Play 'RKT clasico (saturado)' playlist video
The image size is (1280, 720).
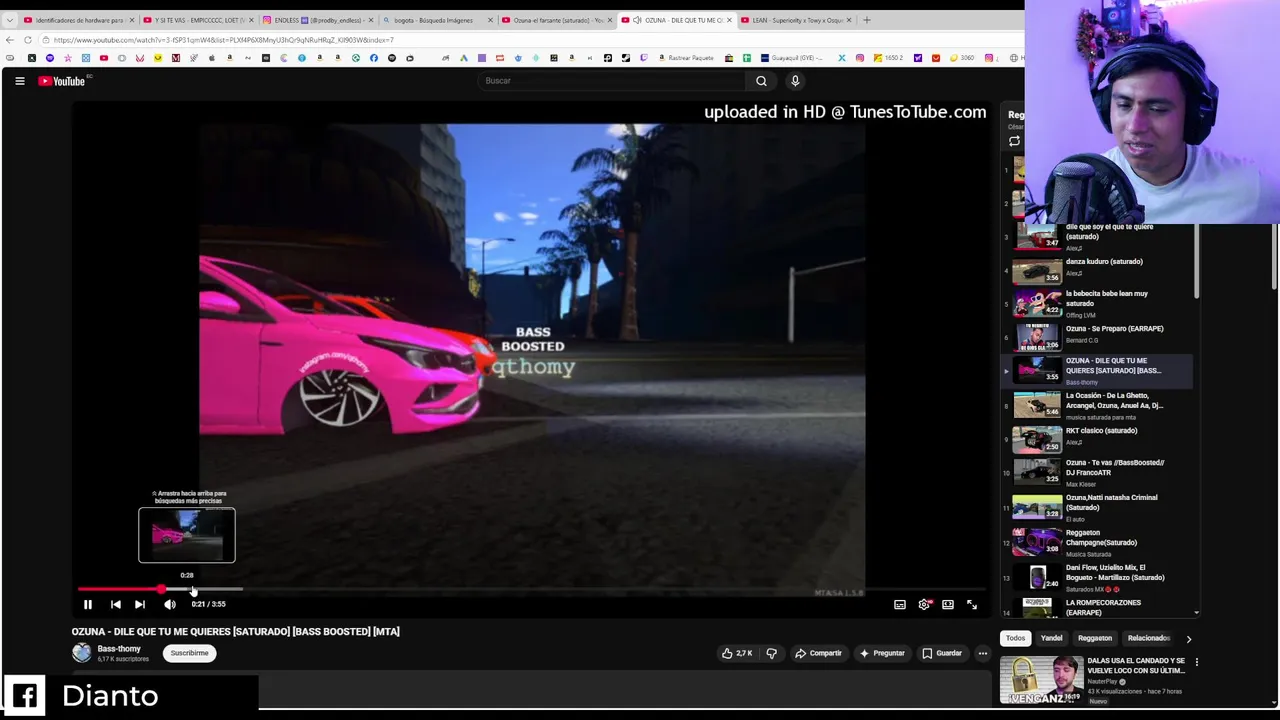pyautogui.click(x=1098, y=438)
